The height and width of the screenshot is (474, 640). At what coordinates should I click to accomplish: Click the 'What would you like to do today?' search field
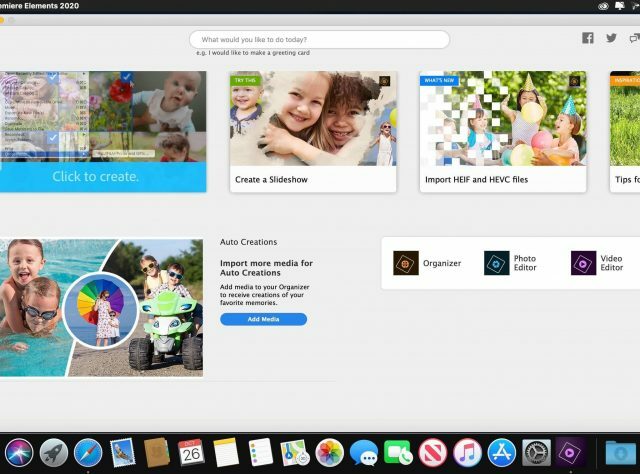(319, 40)
